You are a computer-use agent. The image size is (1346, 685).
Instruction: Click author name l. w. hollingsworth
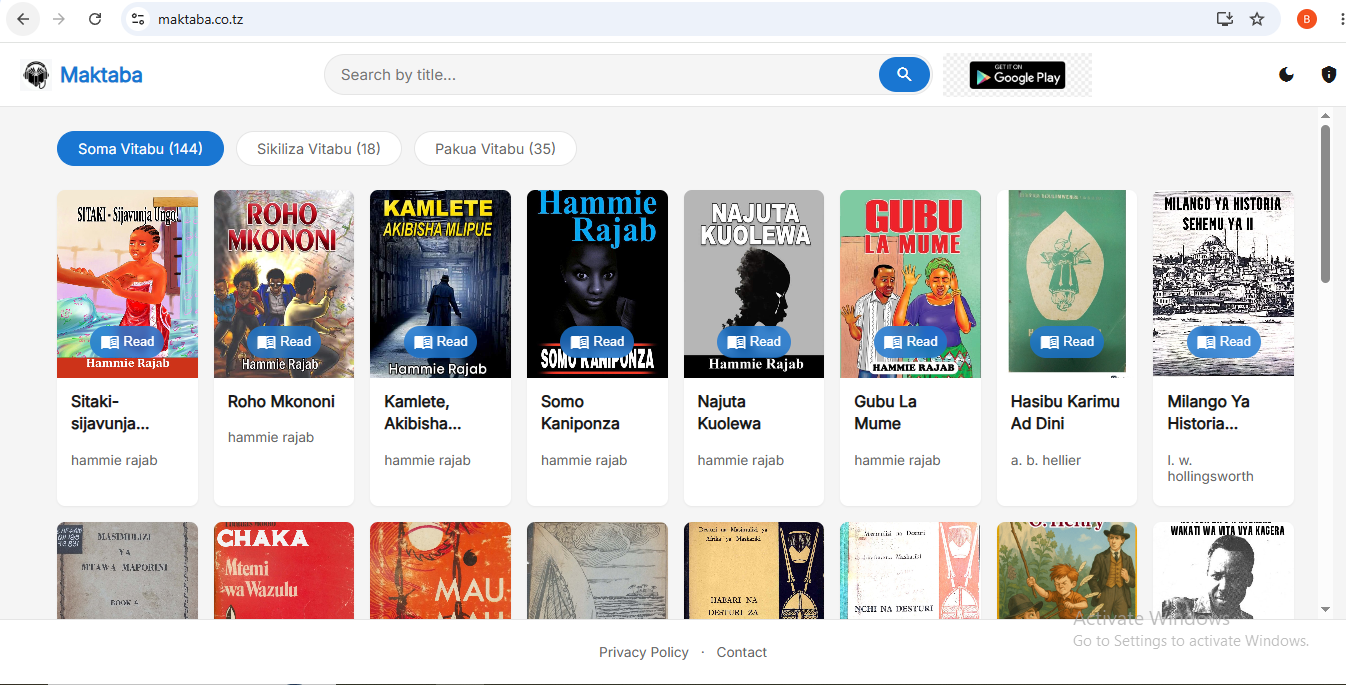tap(1210, 469)
